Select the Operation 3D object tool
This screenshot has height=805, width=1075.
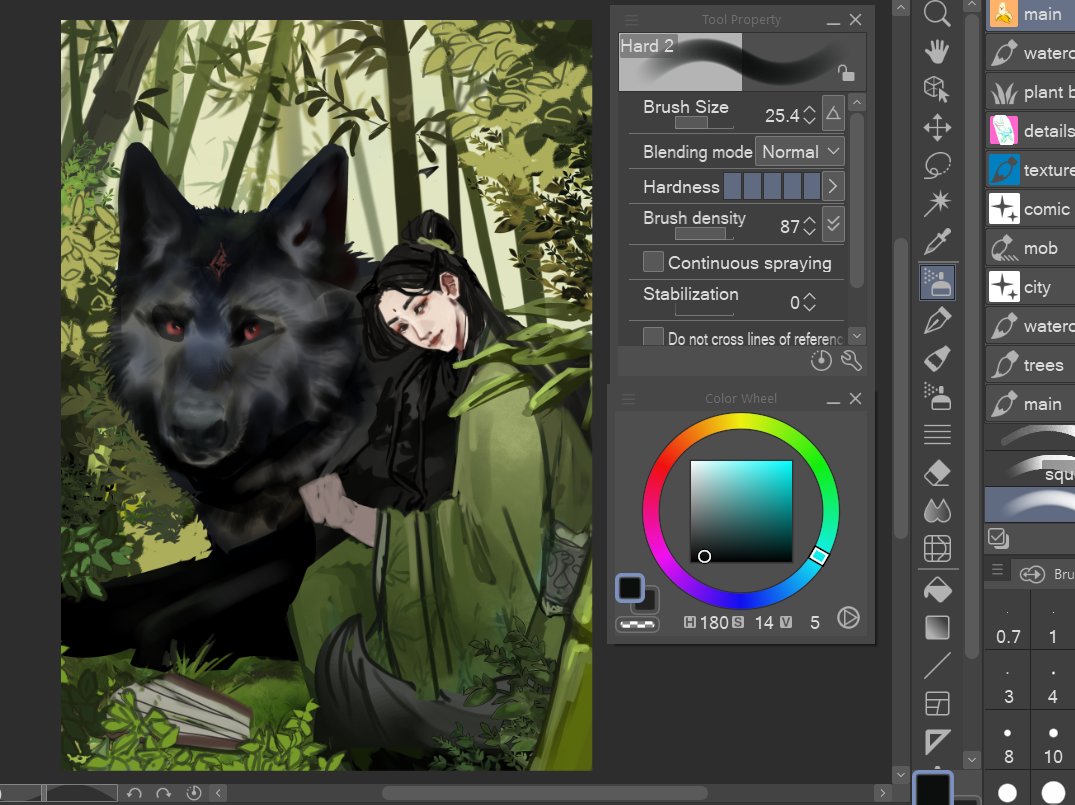pos(937,89)
